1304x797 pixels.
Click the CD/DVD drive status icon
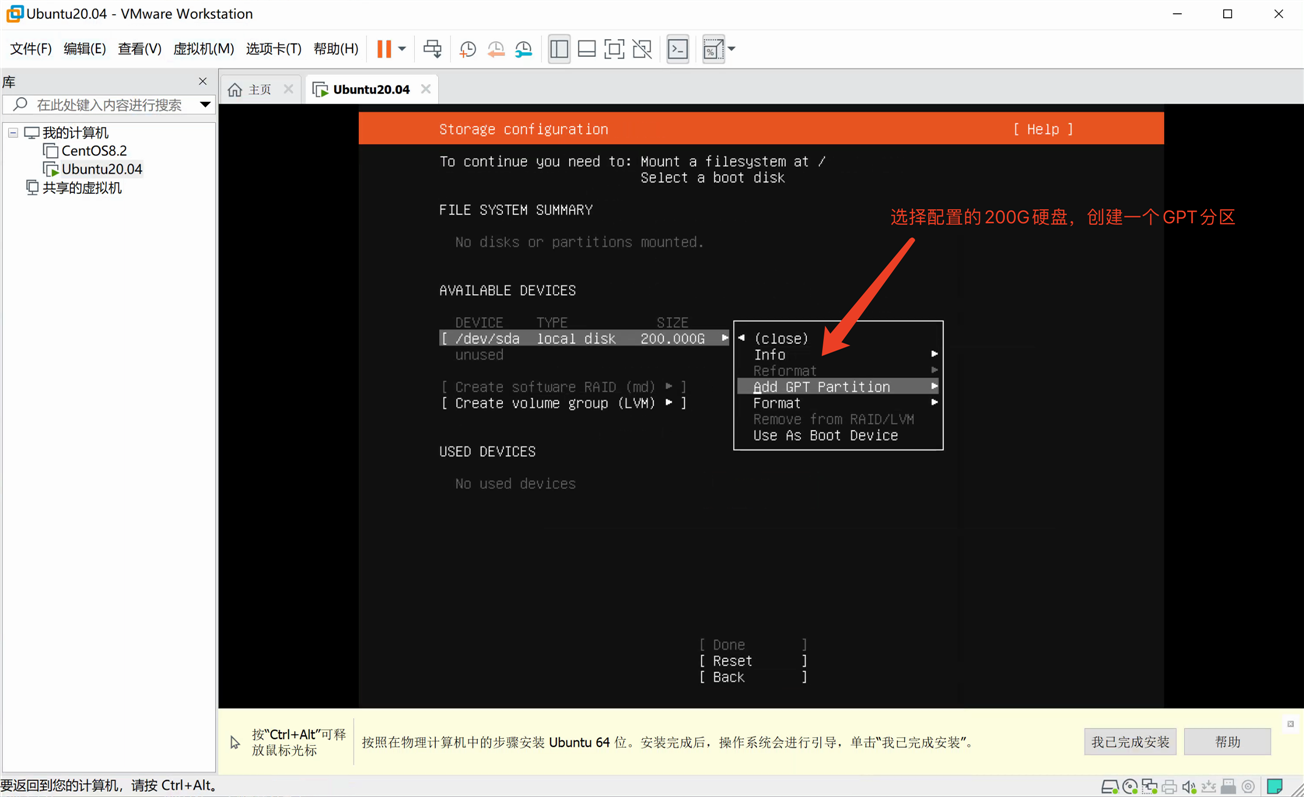coord(1130,787)
